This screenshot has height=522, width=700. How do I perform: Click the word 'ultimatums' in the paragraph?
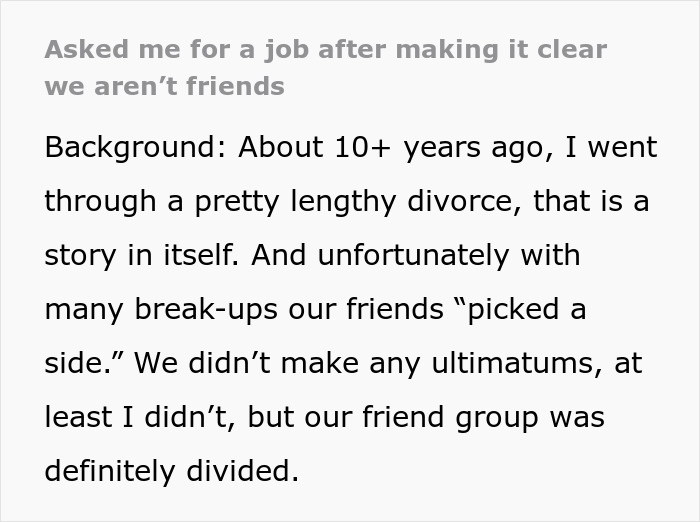[516, 364]
